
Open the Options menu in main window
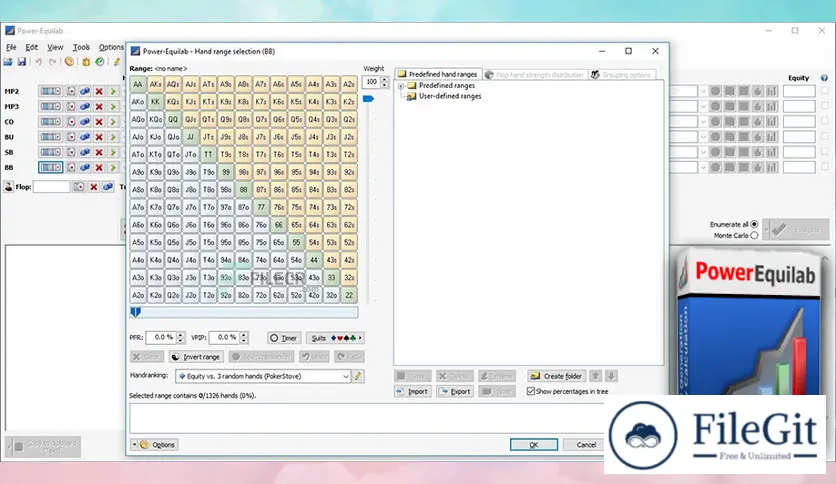point(111,47)
